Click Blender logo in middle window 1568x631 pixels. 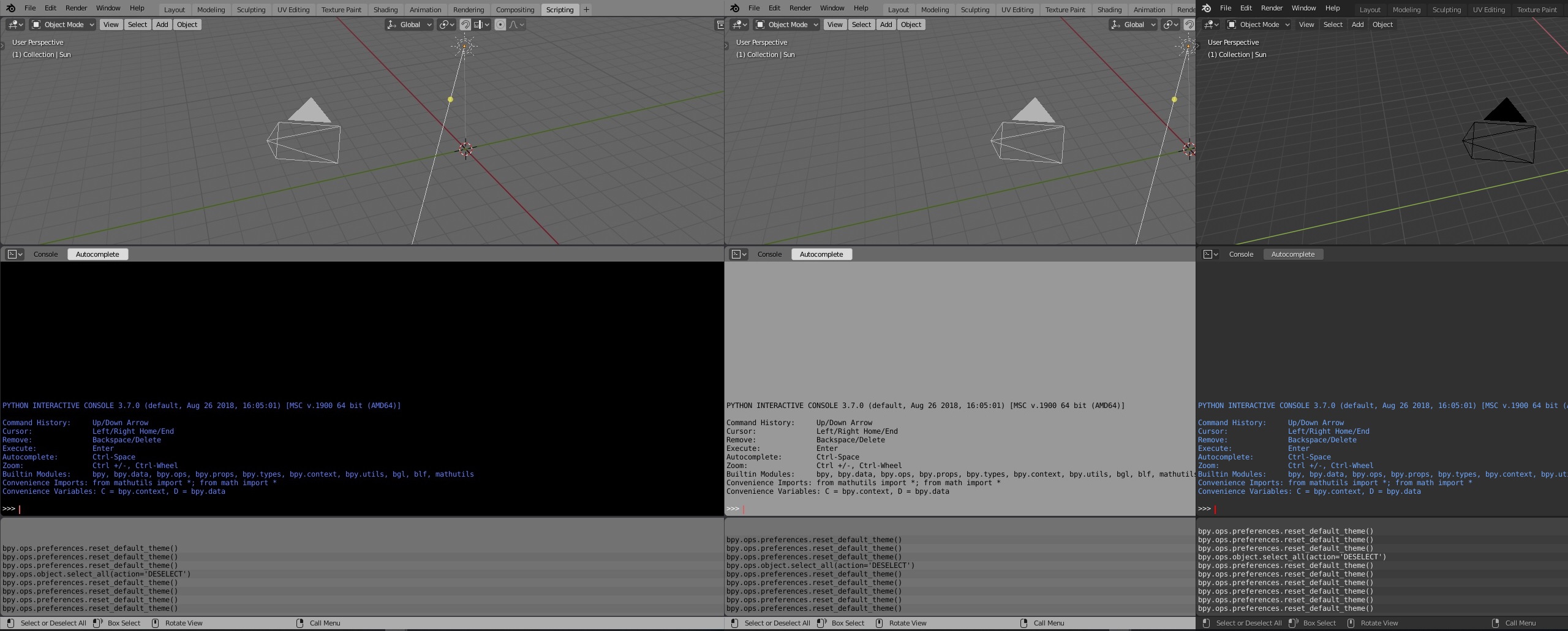734,8
